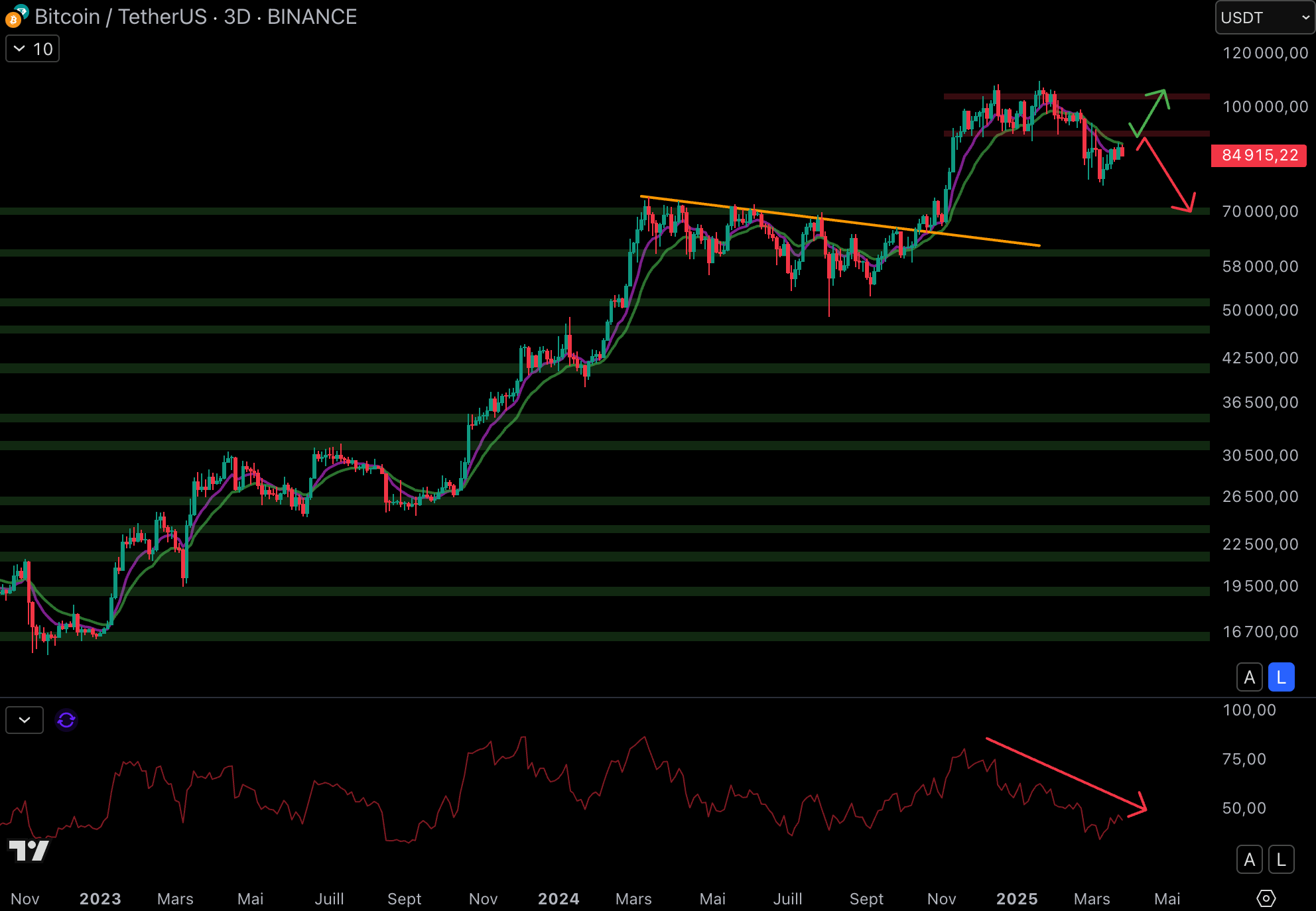Collapse the indicator pane legend chevron
The width and height of the screenshot is (1316, 911).
[25, 720]
